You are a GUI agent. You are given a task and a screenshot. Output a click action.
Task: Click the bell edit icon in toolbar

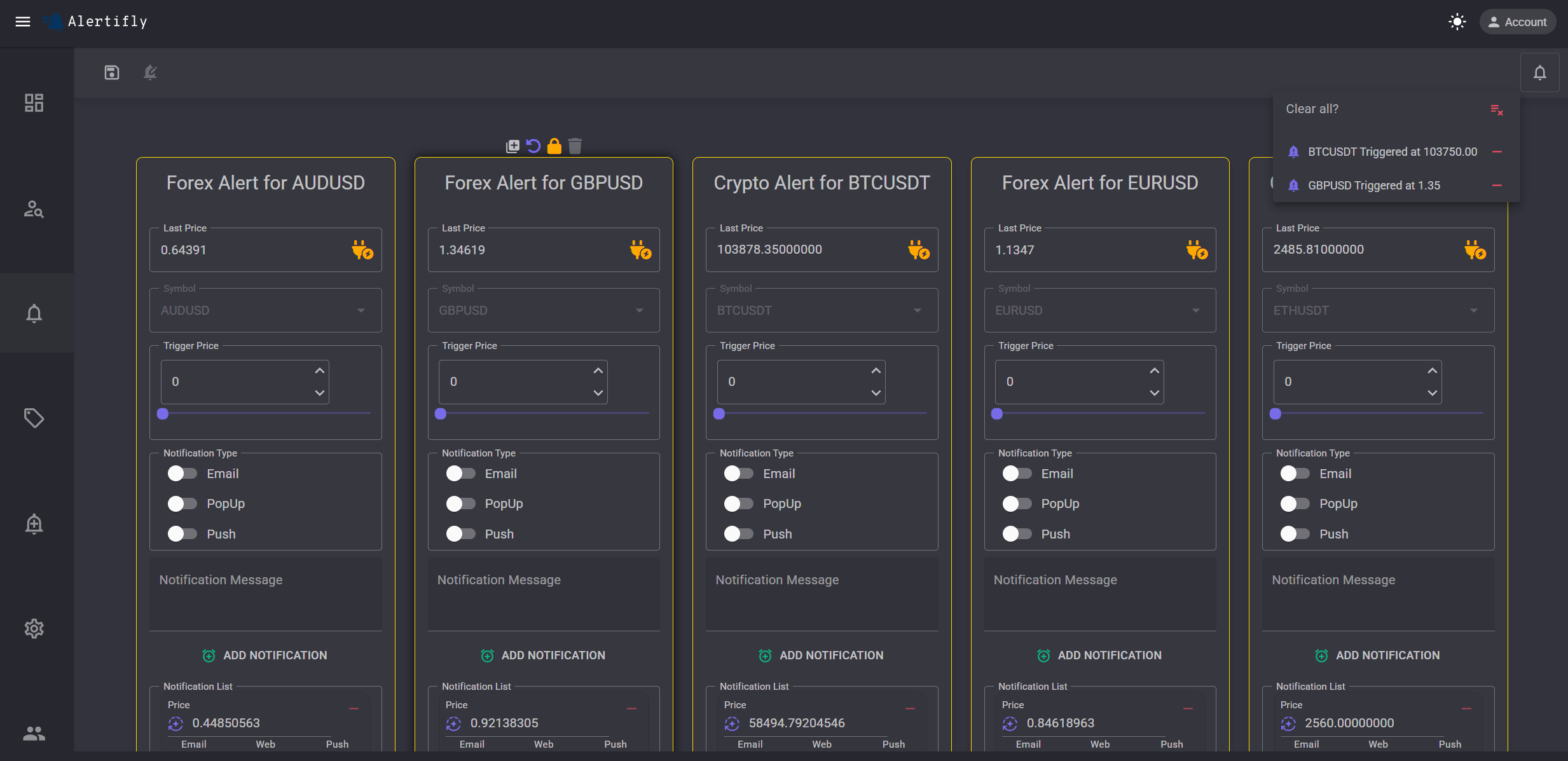pyautogui.click(x=150, y=72)
